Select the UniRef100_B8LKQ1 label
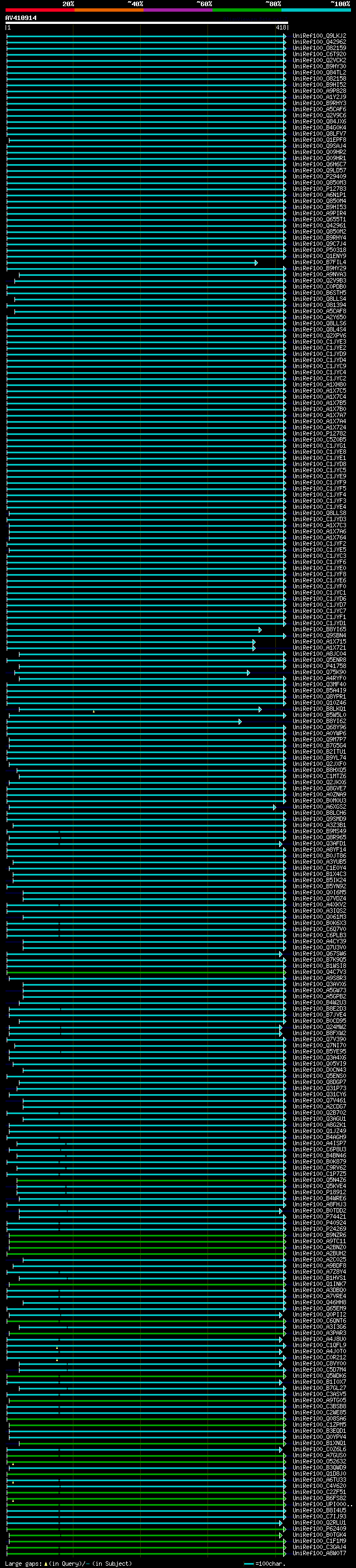Viewport: 356px width, 1568px height. (x=319, y=709)
